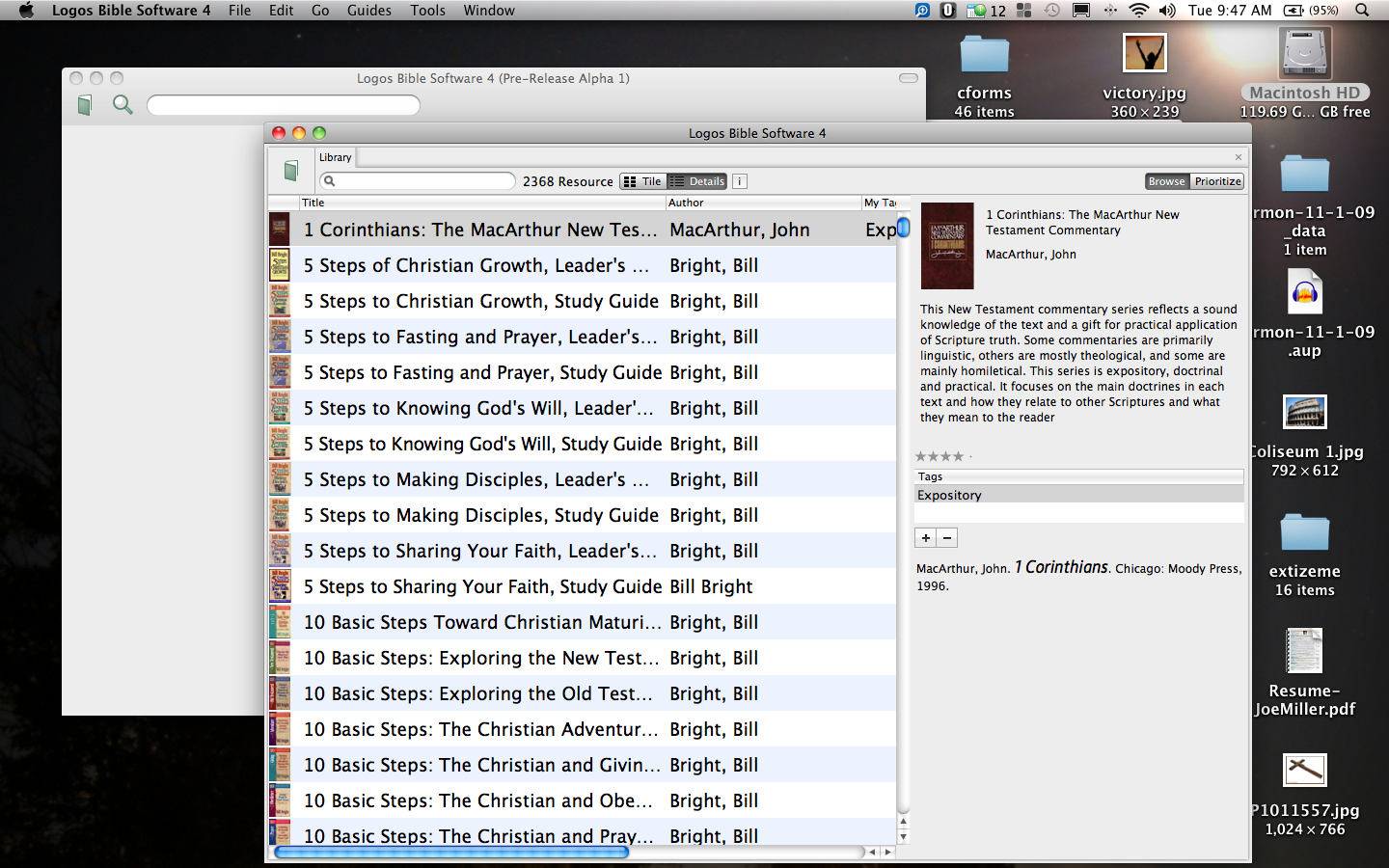
Task: Open library icon in Pre-Release Alpha window
Action: coord(85,104)
